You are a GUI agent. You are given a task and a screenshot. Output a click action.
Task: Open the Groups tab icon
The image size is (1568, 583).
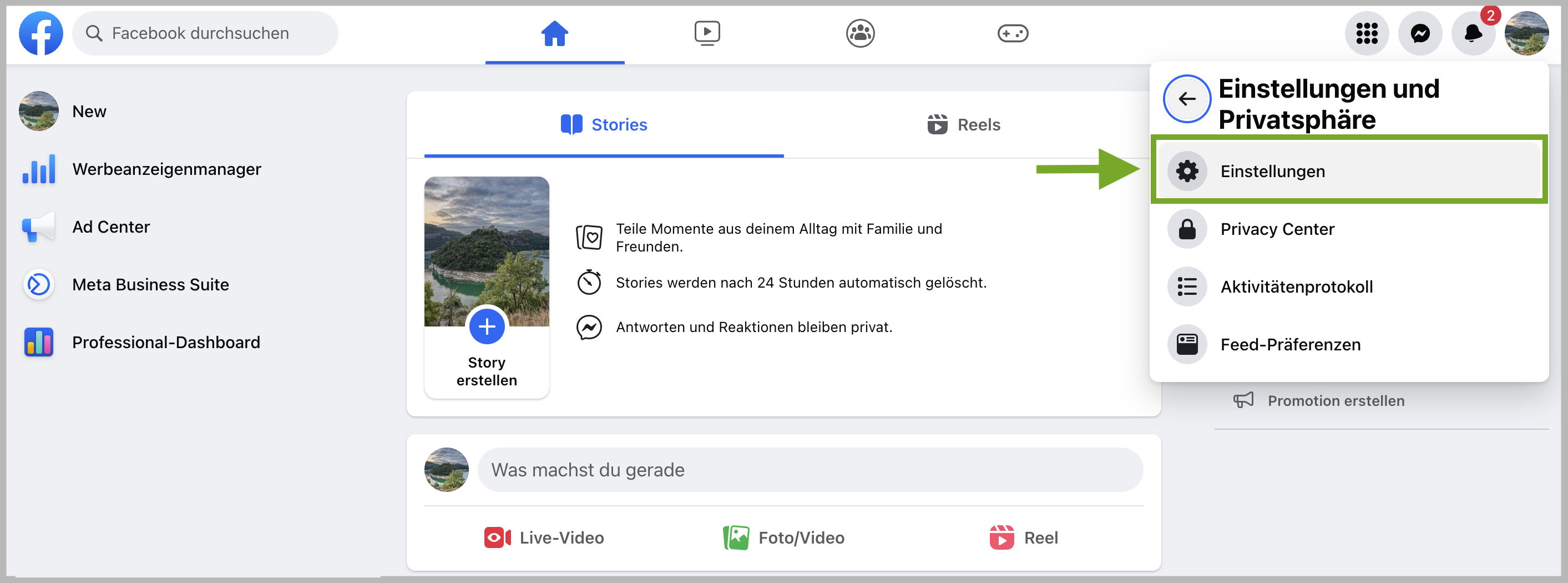point(860,33)
